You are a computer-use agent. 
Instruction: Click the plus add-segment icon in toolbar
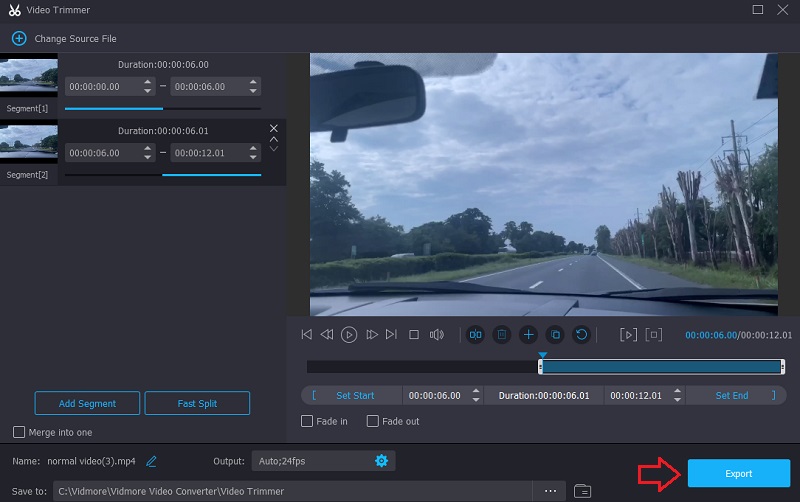click(x=528, y=335)
